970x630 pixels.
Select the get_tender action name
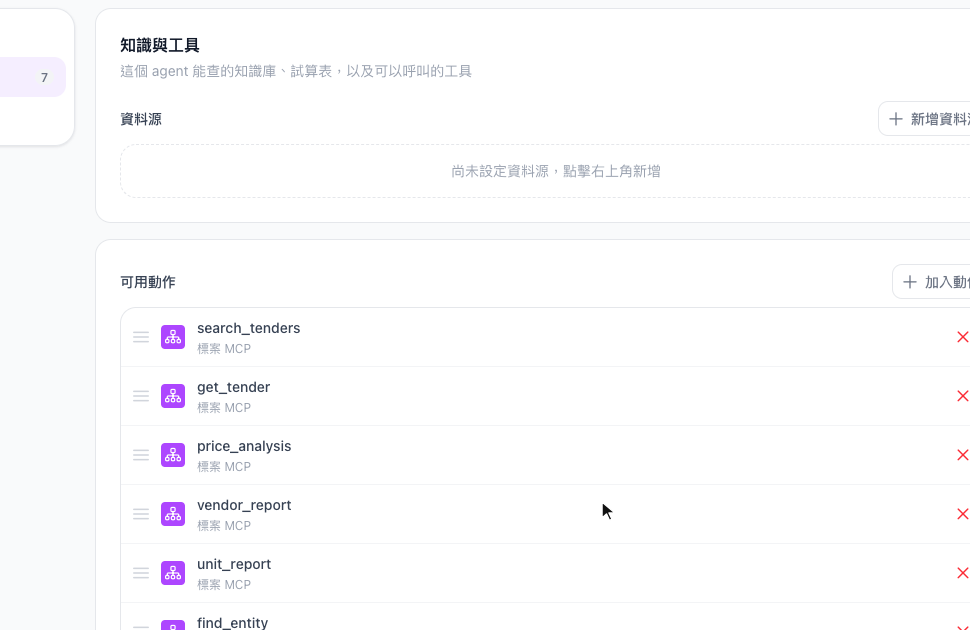tap(233, 387)
